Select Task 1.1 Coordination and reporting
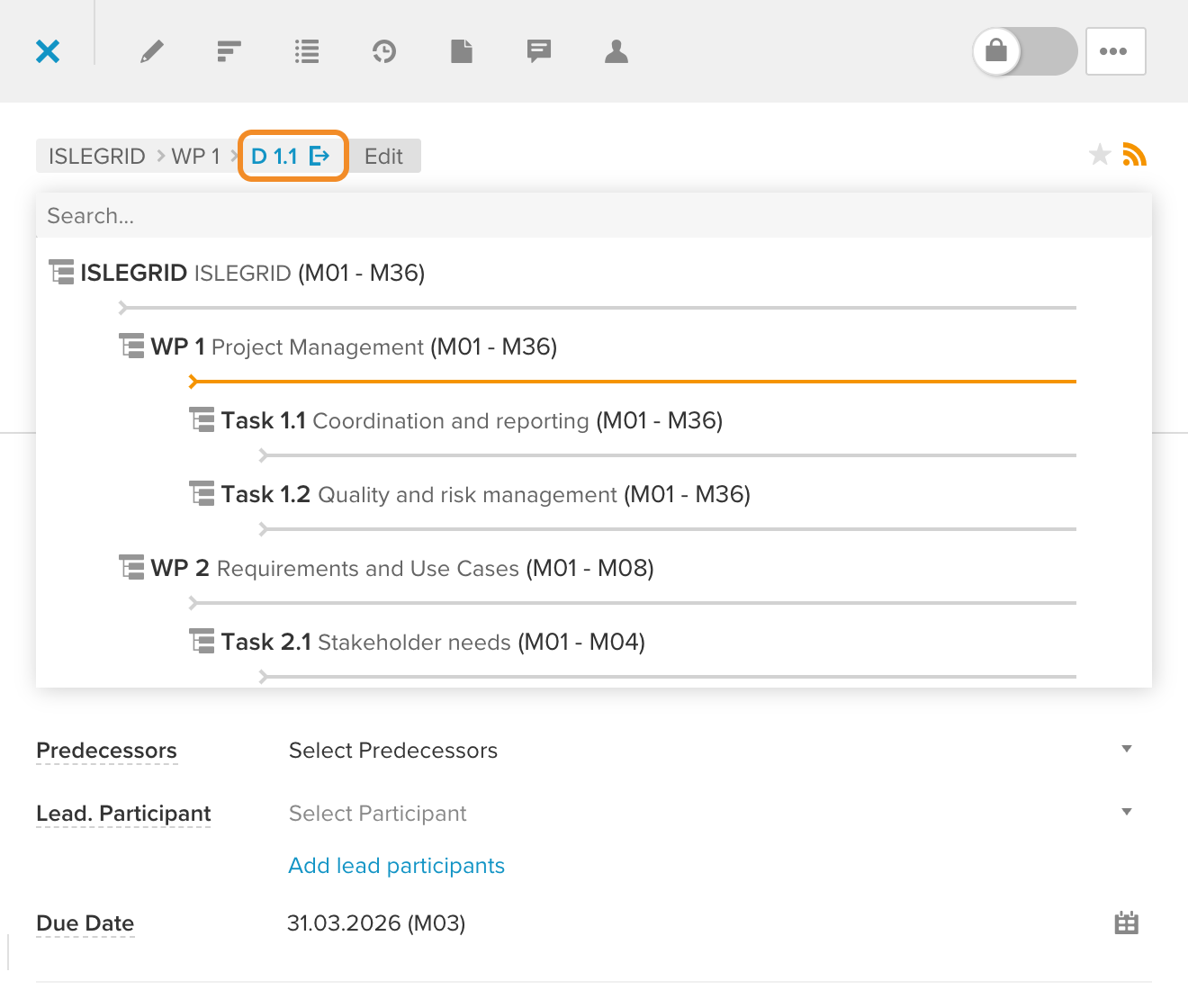This screenshot has height=1008, width=1188. pyautogui.click(x=456, y=420)
